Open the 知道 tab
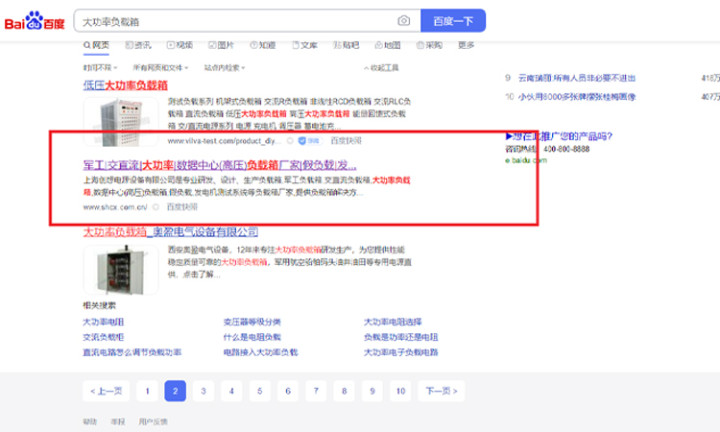The width and height of the screenshot is (720, 432). click(263, 45)
